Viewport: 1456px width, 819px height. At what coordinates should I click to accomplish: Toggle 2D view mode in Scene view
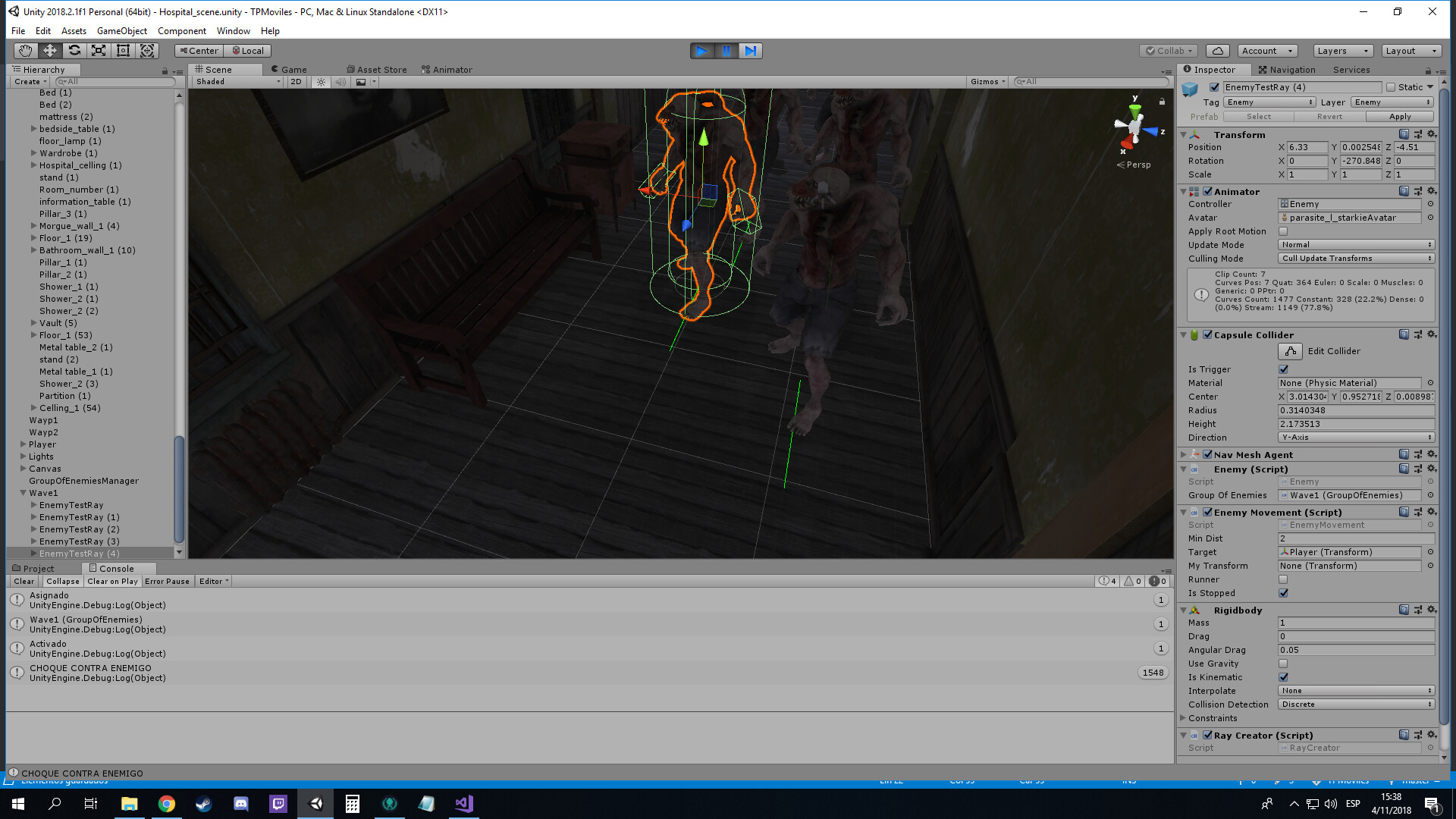pyautogui.click(x=296, y=81)
